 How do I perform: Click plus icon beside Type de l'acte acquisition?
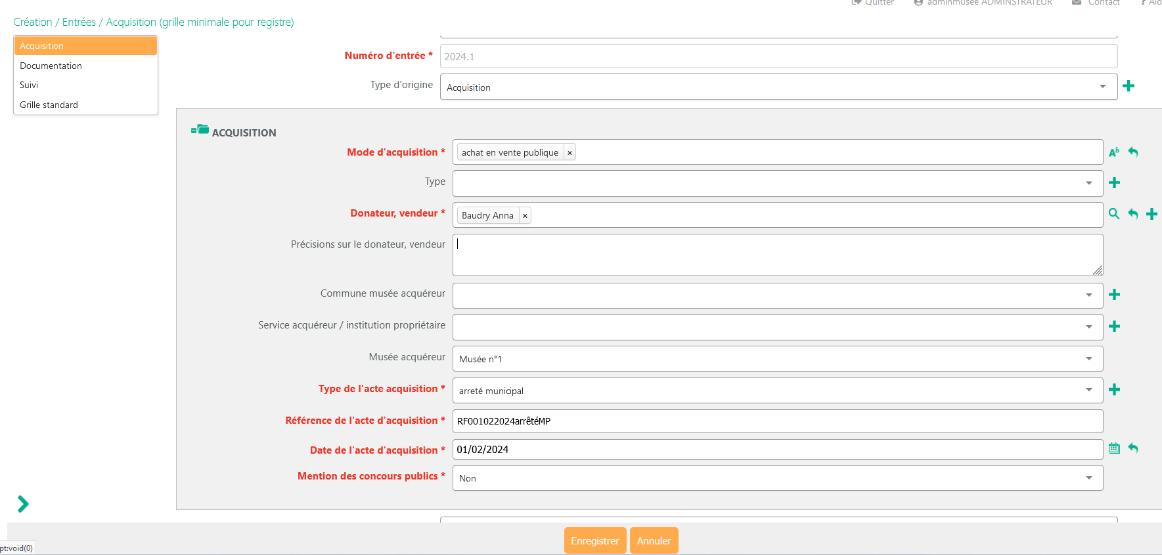[1114, 390]
